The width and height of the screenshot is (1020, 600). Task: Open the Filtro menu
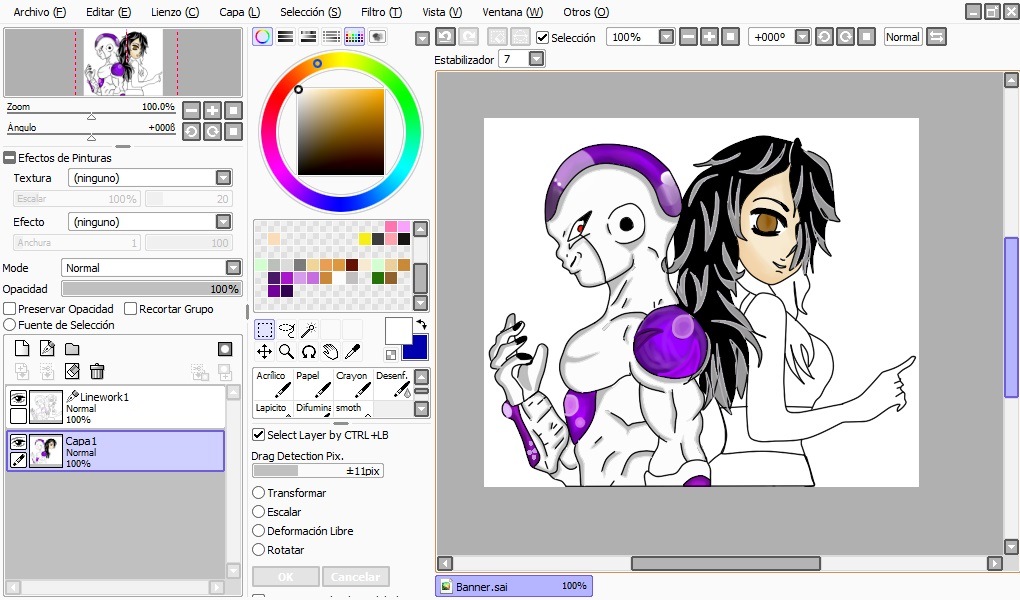[381, 12]
